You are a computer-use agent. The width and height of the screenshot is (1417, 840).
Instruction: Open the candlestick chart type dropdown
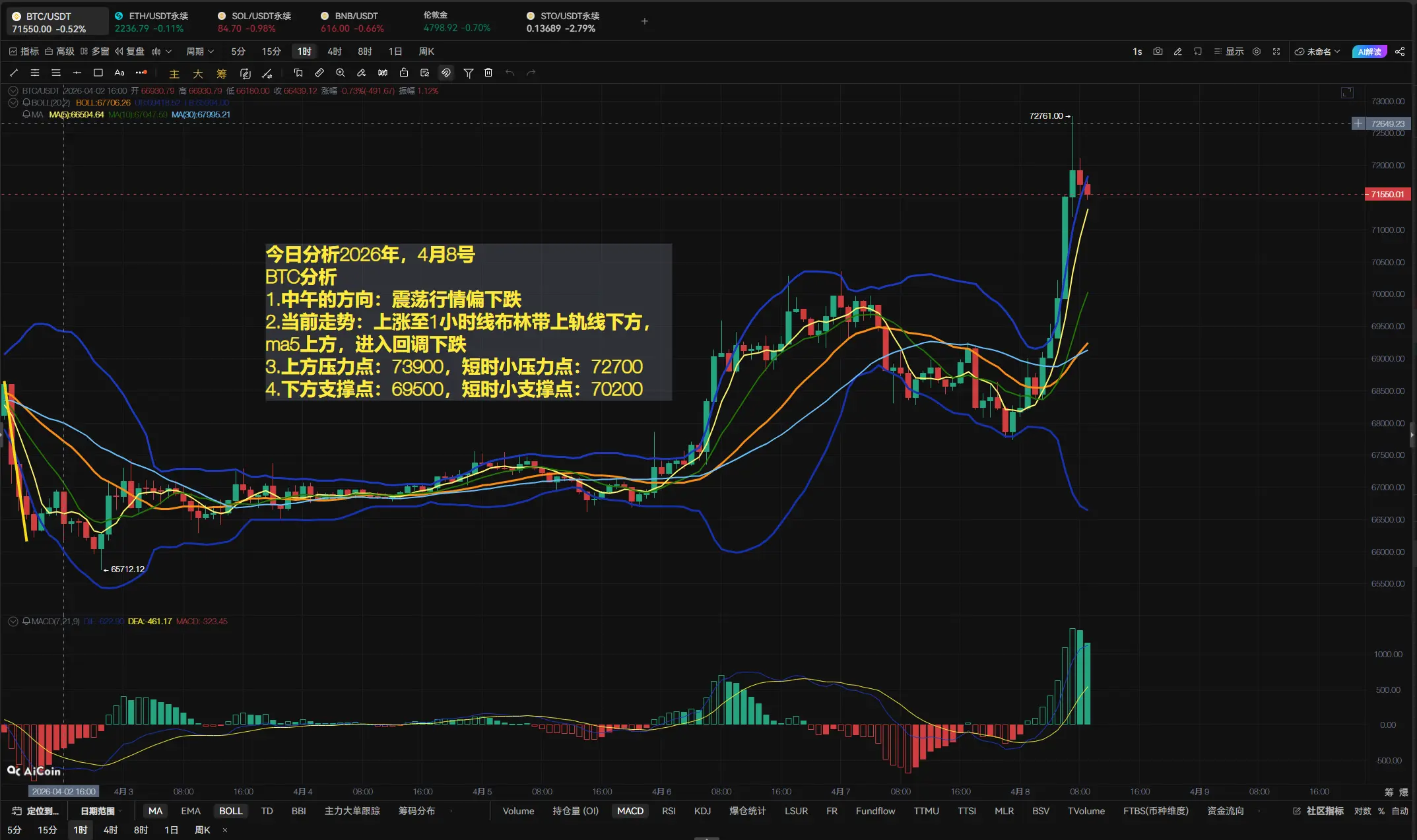click(x=161, y=51)
